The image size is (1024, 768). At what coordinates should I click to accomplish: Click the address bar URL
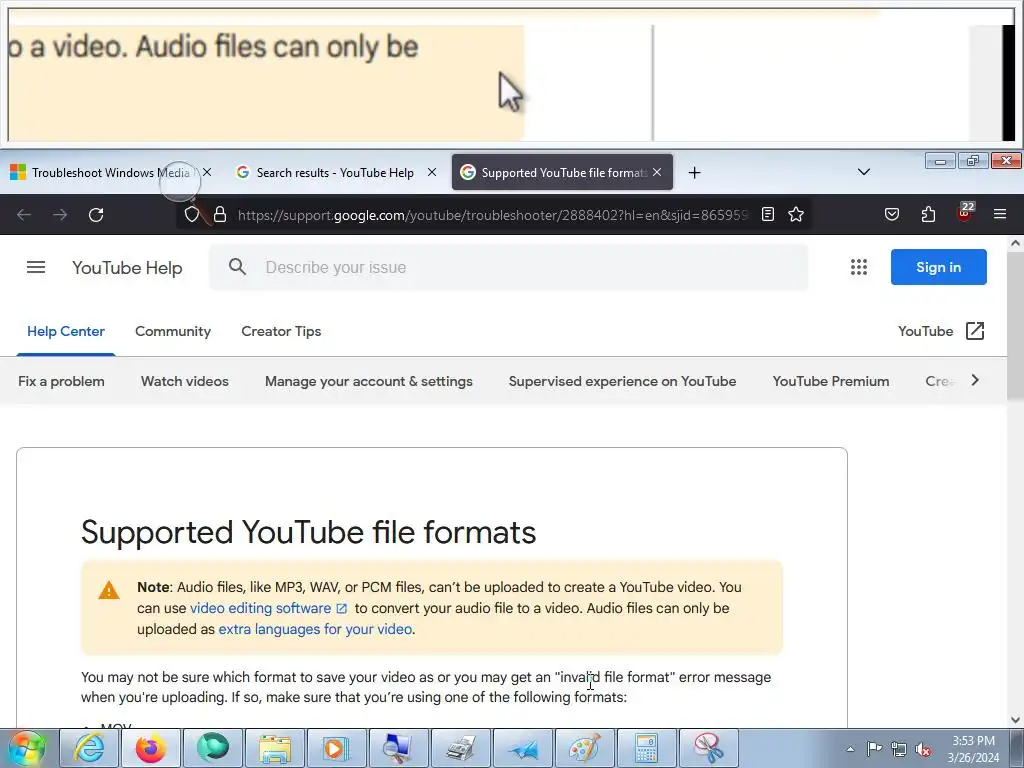[493, 215]
